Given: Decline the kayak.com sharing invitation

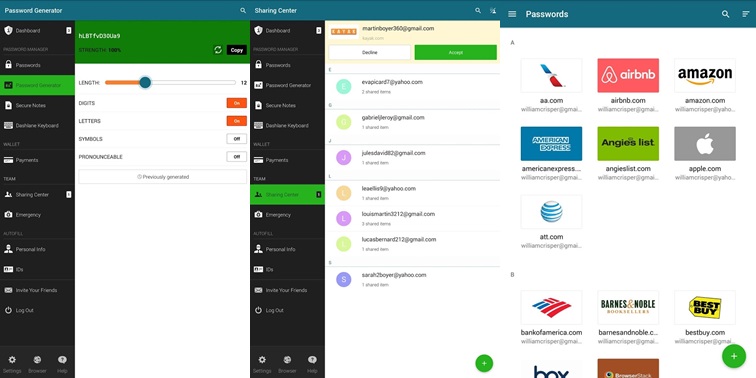Looking at the screenshot, I should click(370, 53).
